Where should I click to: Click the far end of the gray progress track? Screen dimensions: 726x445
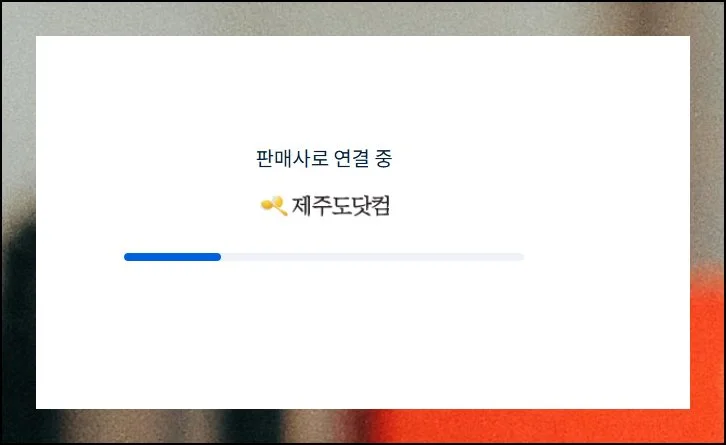[521, 257]
